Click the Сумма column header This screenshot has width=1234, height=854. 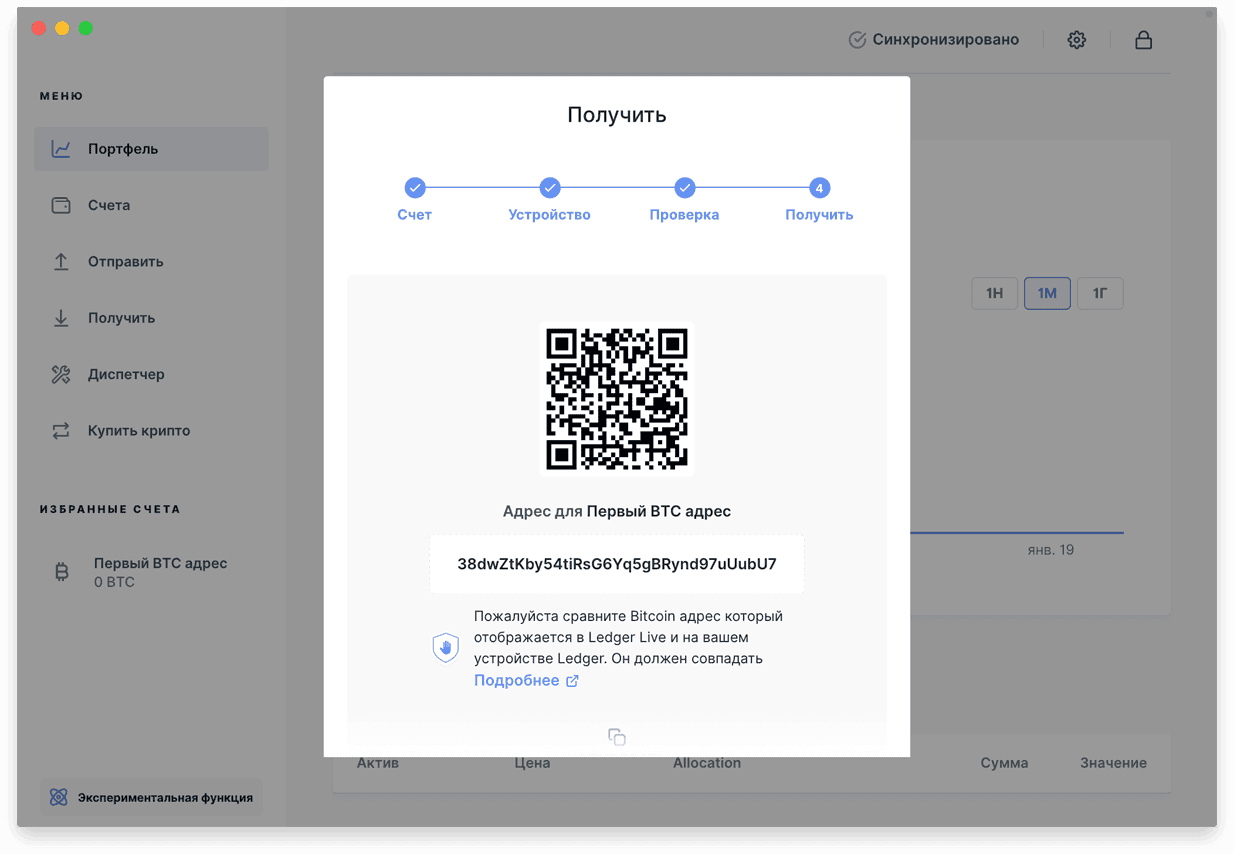(1004, 763)
